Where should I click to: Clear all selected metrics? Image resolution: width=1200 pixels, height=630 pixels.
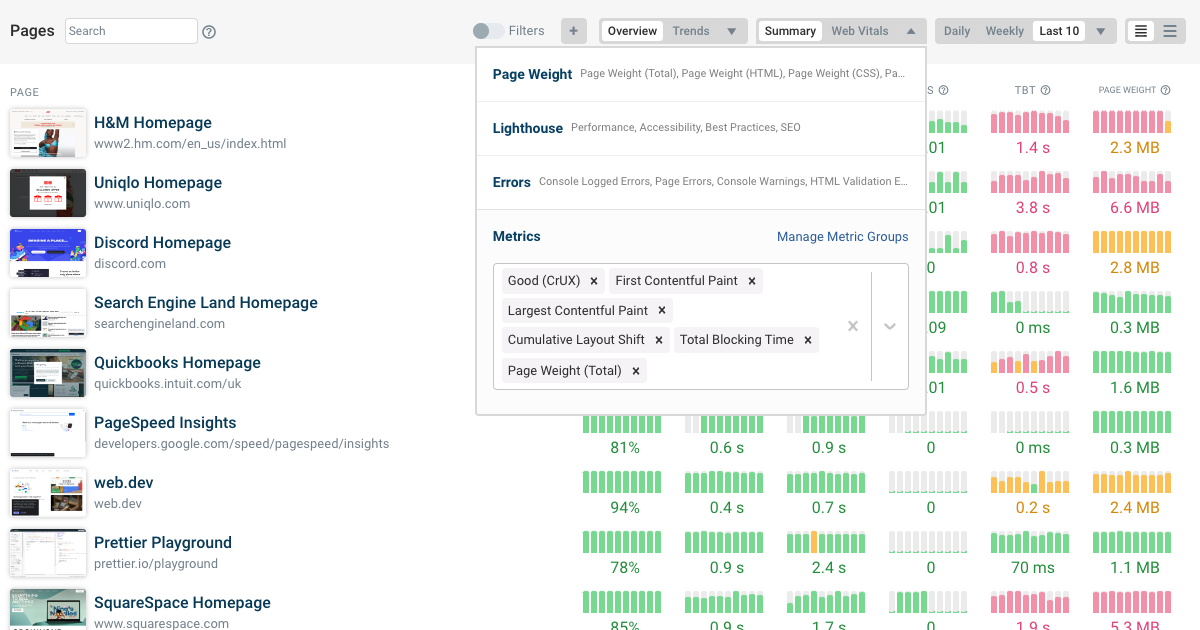tap(853, 326)
